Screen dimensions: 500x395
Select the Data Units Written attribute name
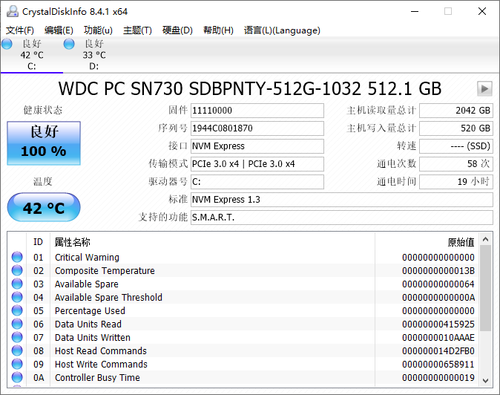pos(92,338)
